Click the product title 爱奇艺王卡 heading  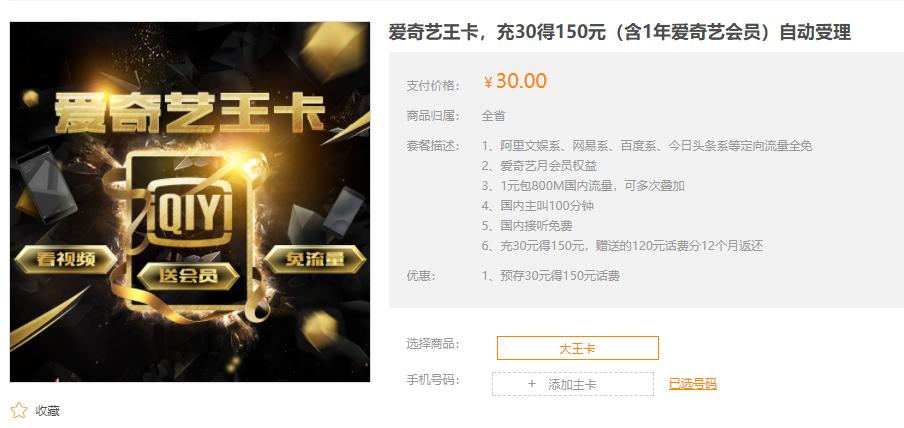click(620, 33)
